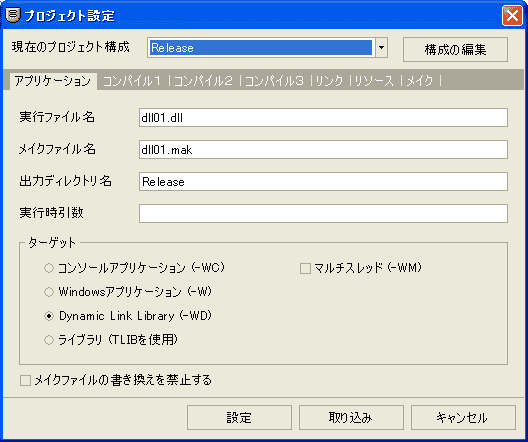Go to the リンク tab
The width and height of the screenshot is (528, 442).
coord(329,81)
